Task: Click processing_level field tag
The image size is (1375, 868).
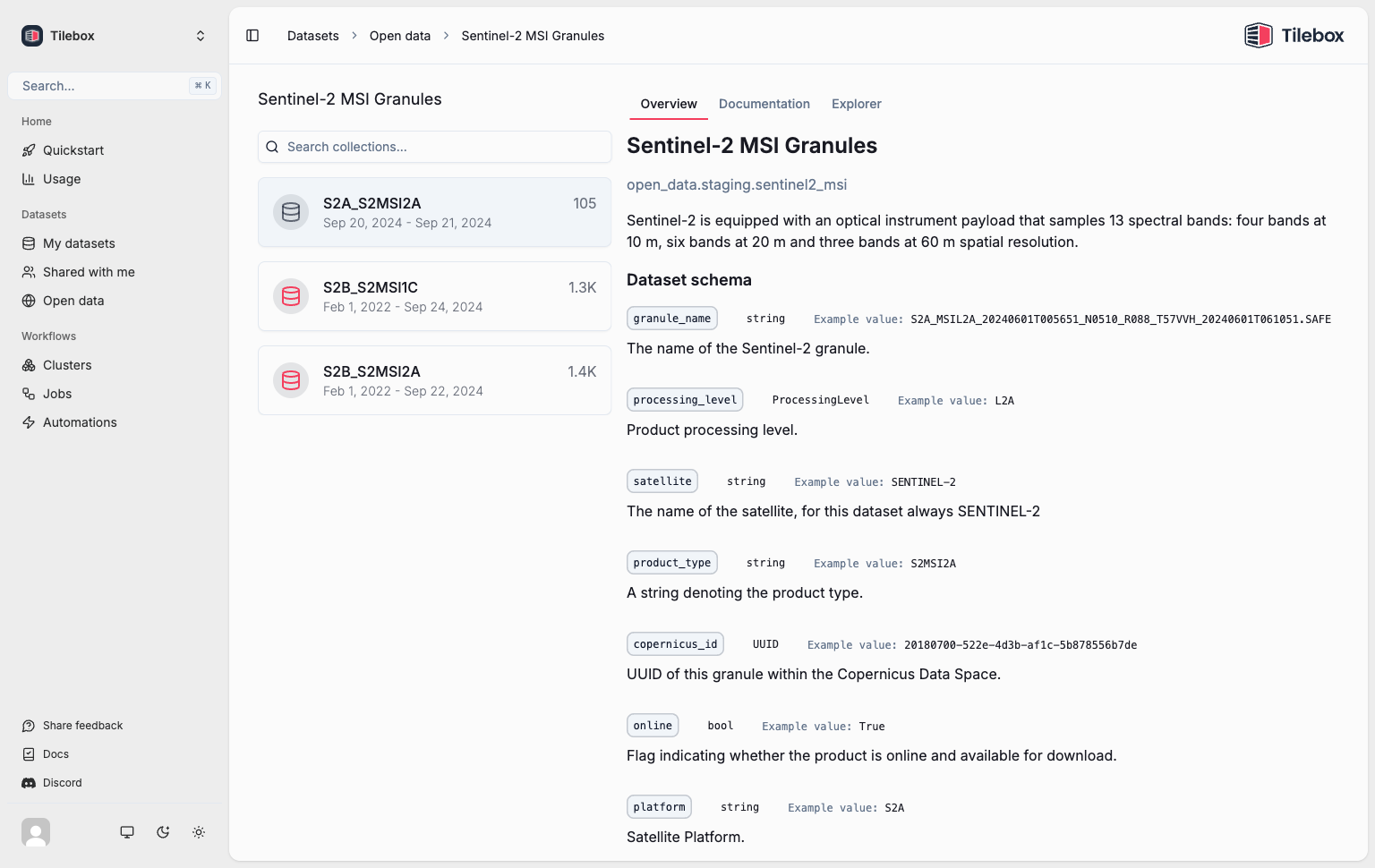Action: [685, 400]
